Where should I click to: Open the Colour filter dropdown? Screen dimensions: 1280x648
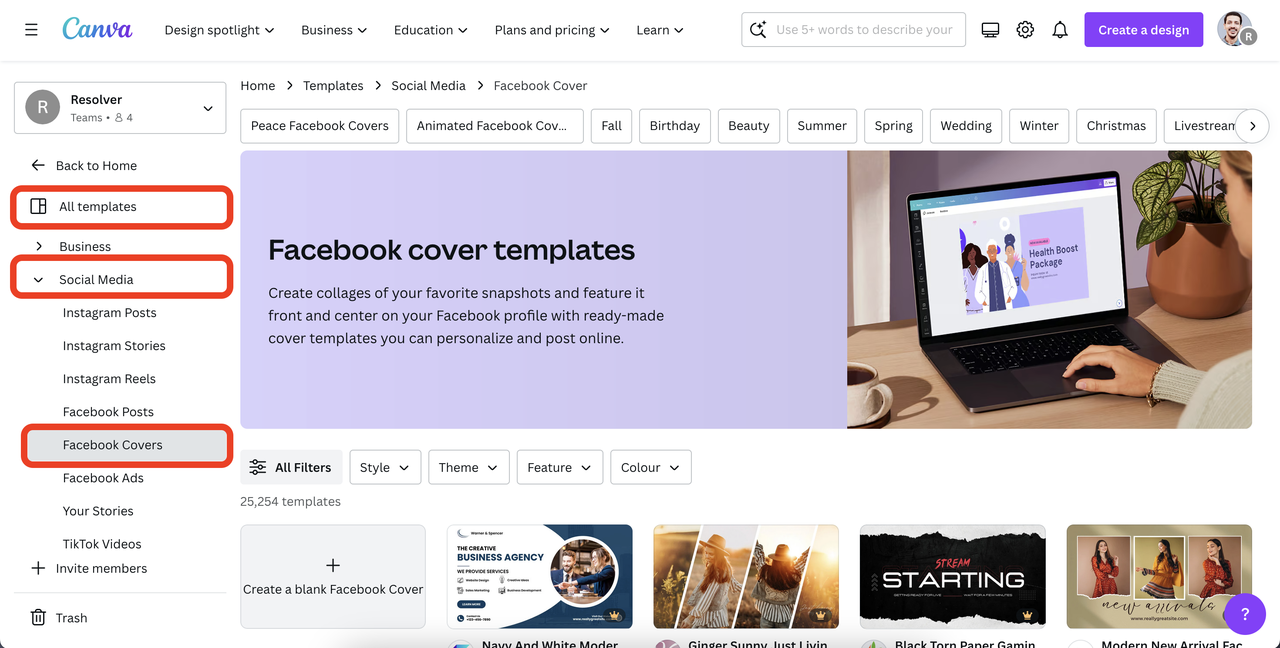pos(651,467)
